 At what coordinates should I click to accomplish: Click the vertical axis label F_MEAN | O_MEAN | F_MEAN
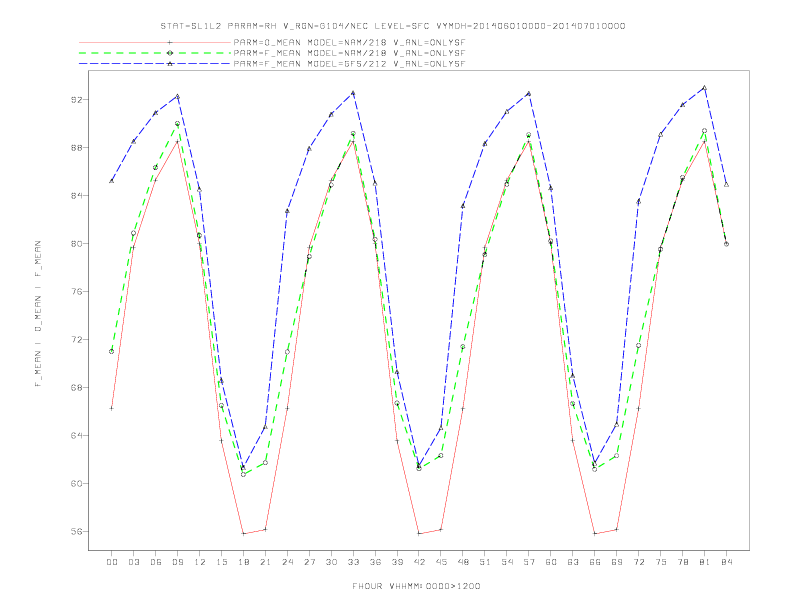pos(38,314)
